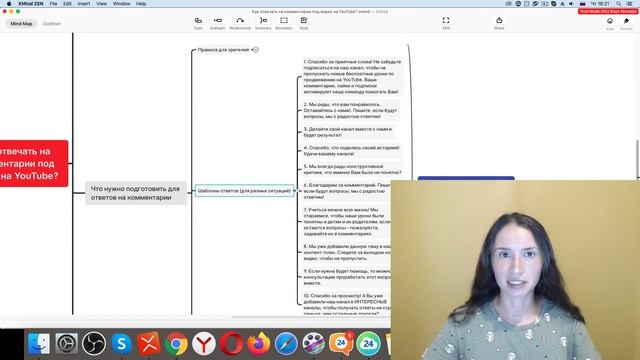Switch to Outliner view
This screenshot has height=360, width=640.
[x=52, y=24]
